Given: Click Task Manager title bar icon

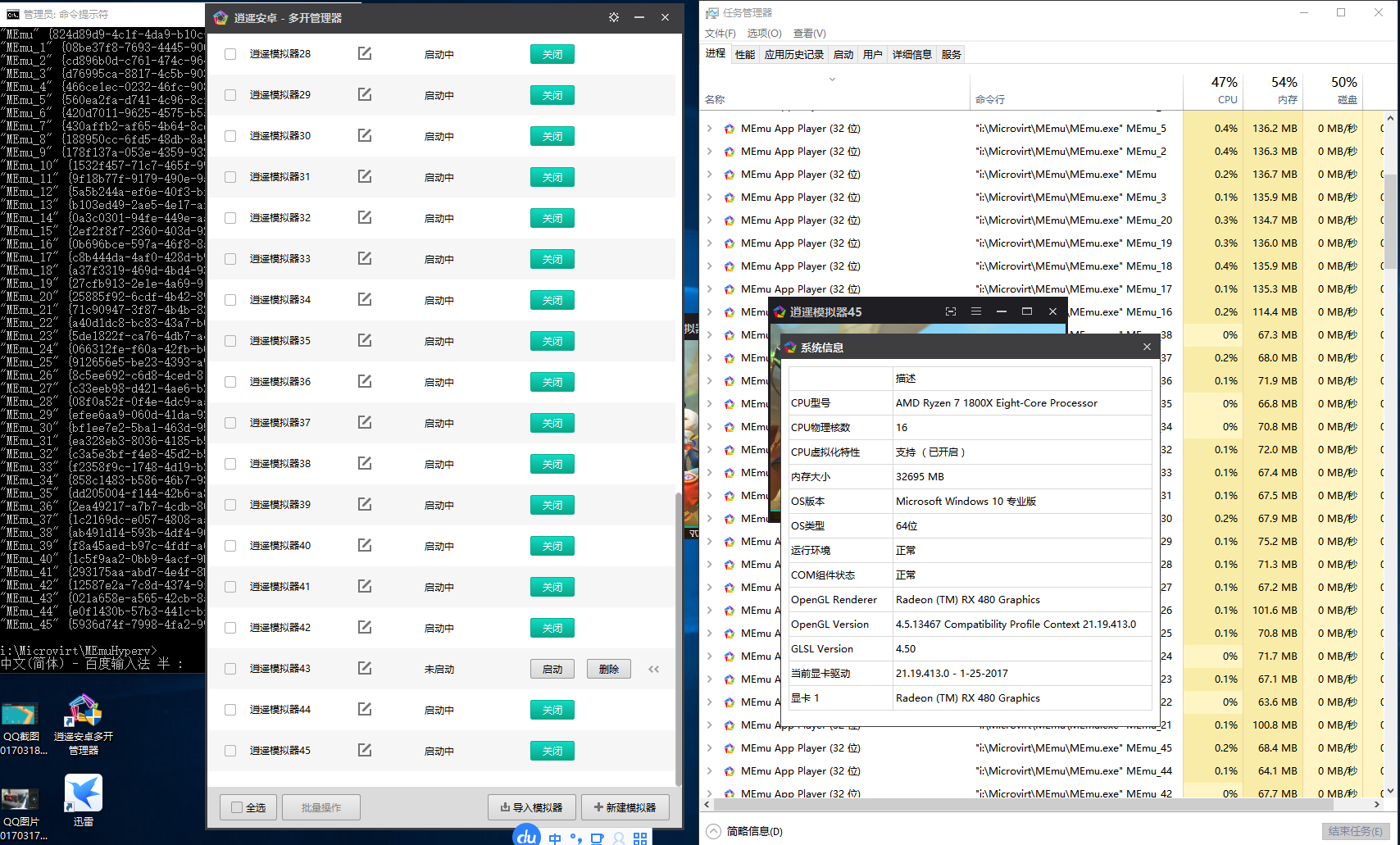Looking at the screenshot, I should 711,13.
